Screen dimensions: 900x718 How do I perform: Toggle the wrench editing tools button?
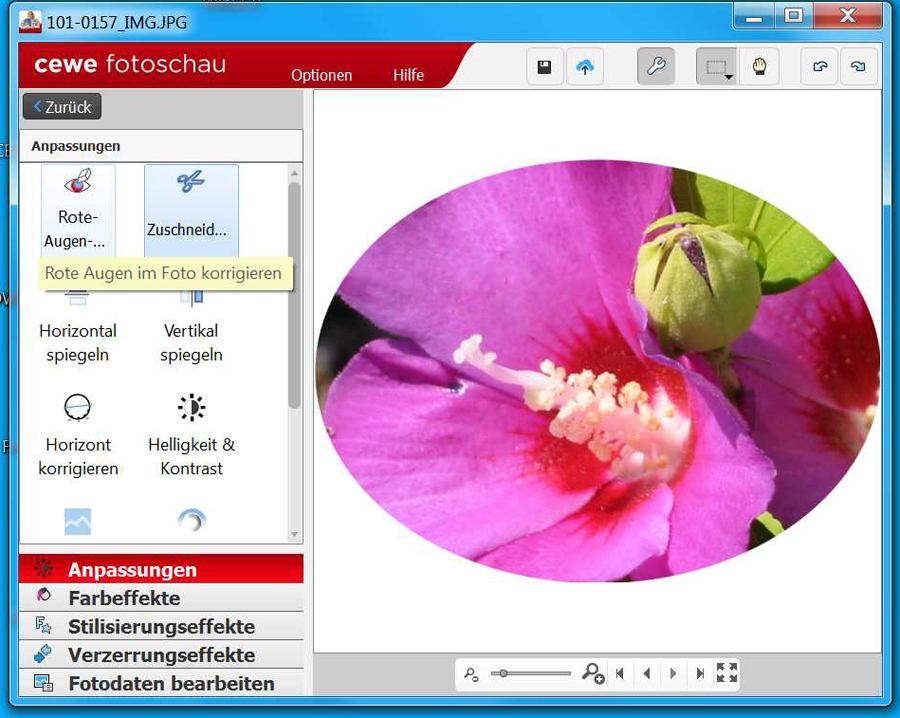tap(656, 67)
